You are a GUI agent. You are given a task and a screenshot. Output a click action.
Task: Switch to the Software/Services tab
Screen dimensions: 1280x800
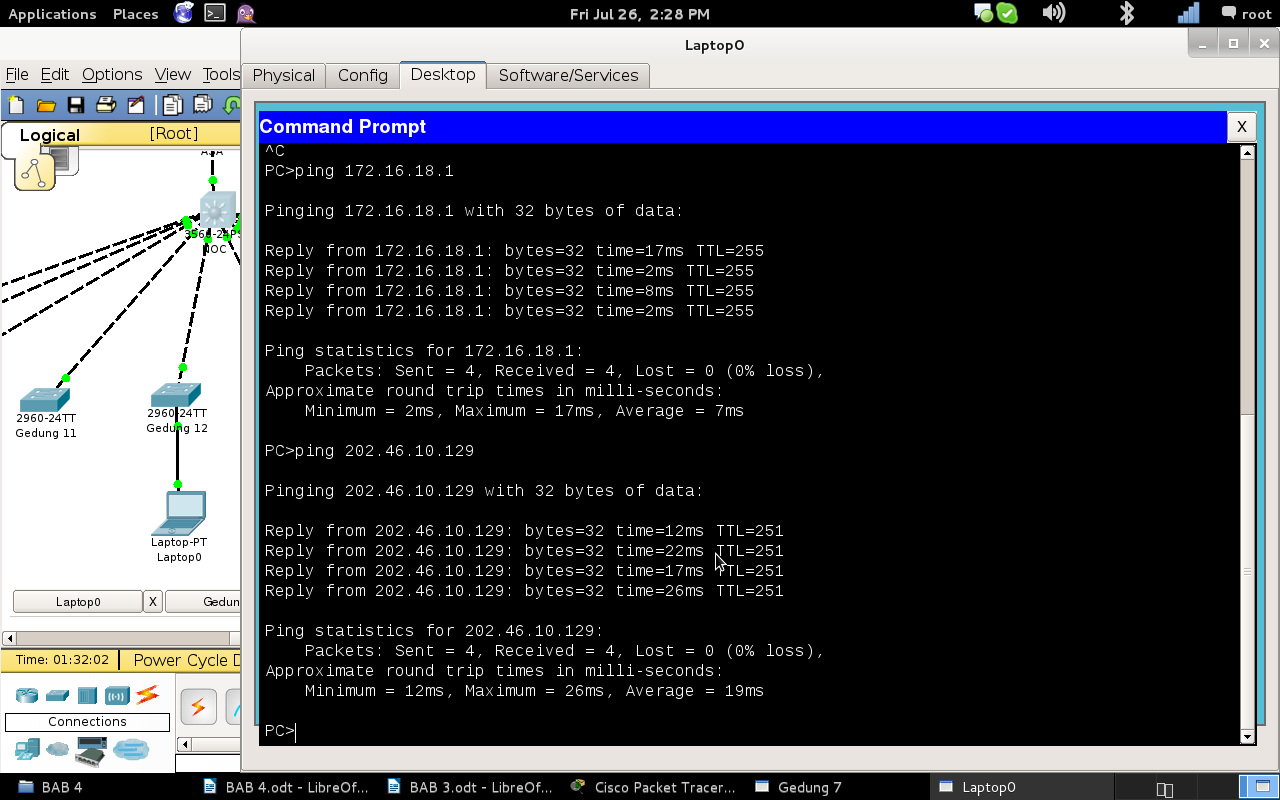pos(568,75)
